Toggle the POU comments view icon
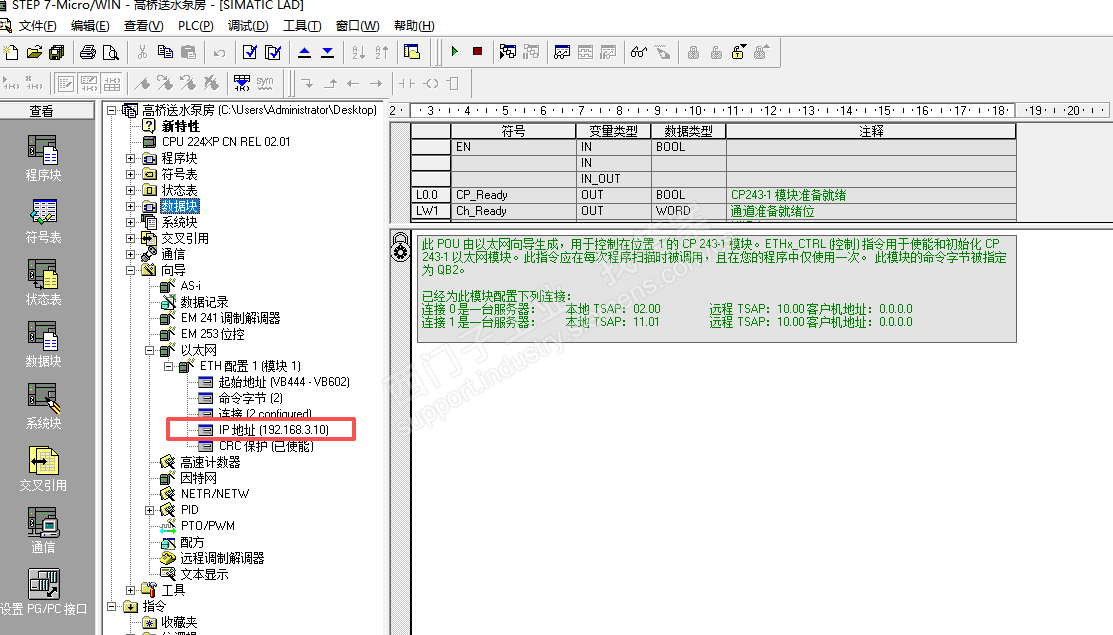The width and height of the screenshot is (1113, 635). click(66, 84)
